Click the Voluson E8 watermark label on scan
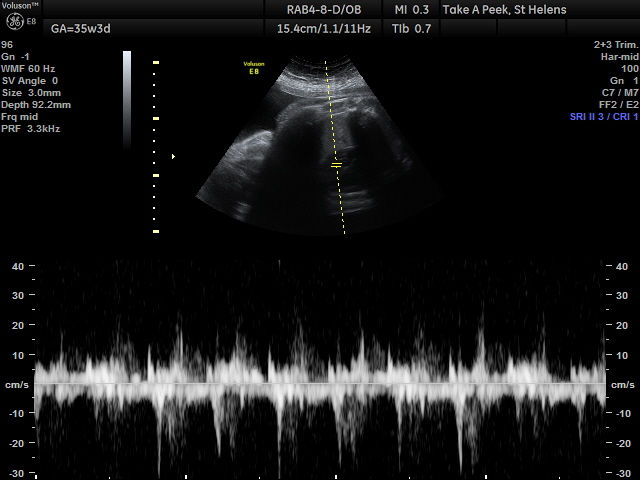 (x=254, y=67)
